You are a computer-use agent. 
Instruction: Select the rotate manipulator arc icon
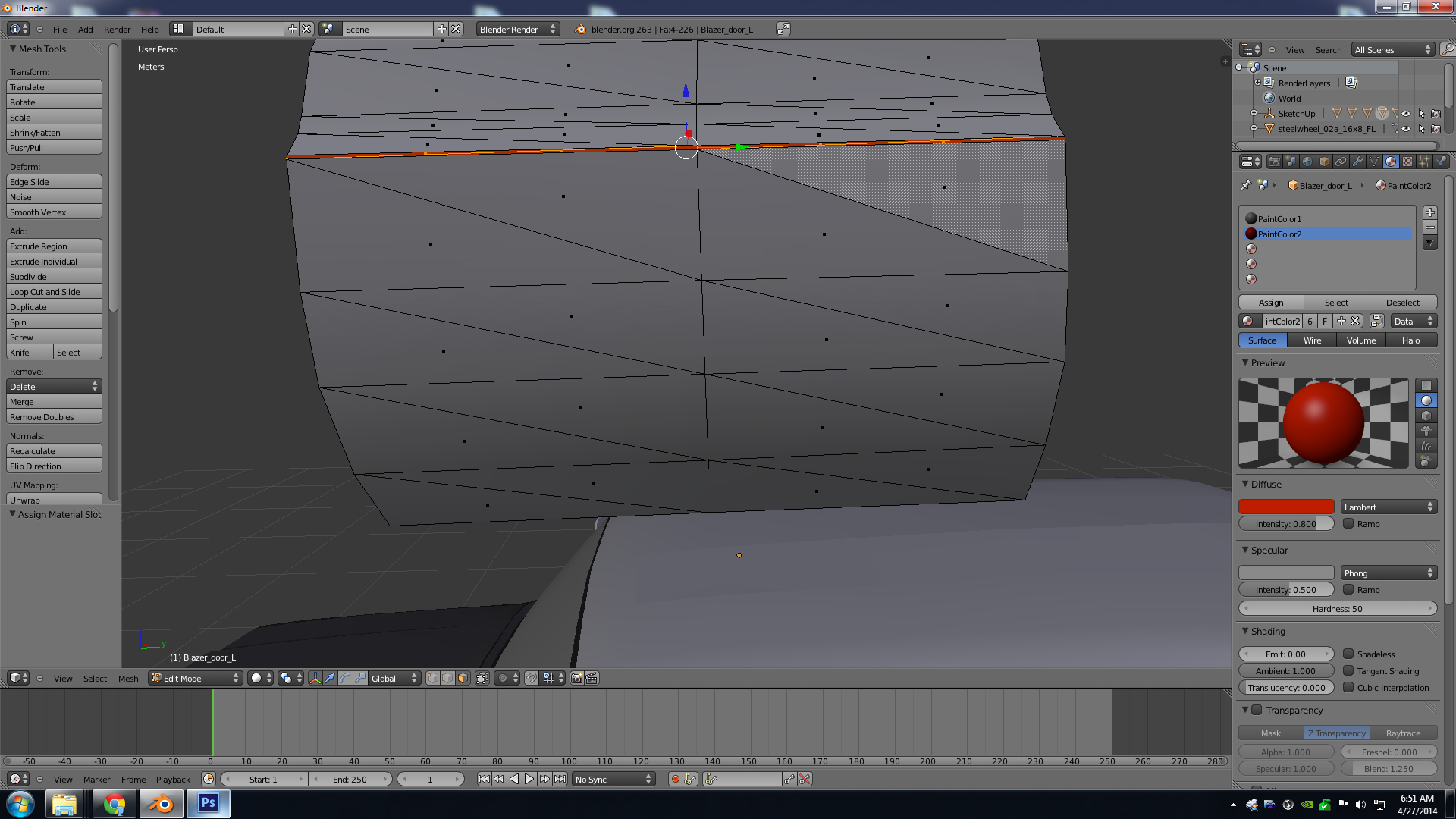coord(345,678)
